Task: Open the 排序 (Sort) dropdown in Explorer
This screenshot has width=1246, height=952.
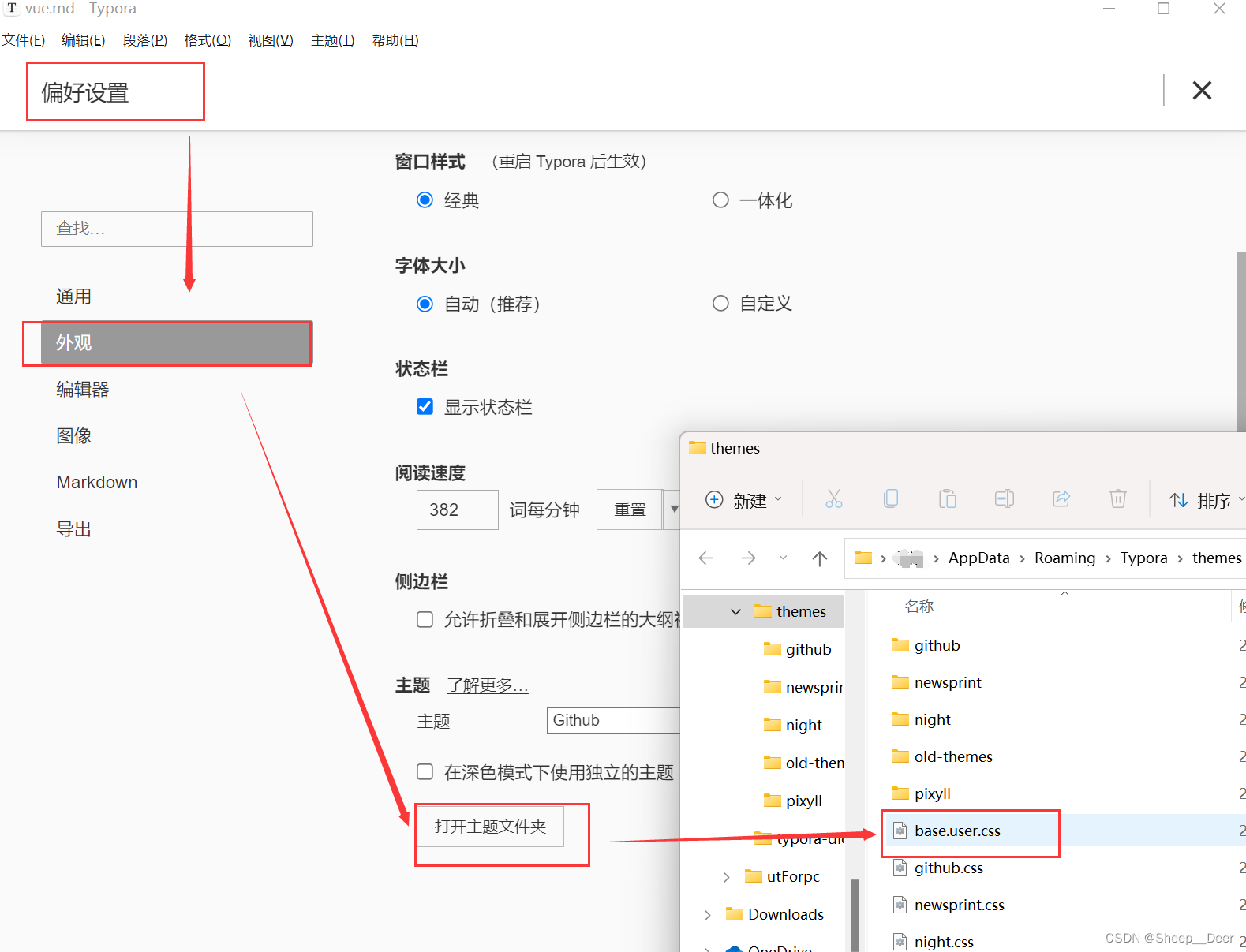Action: click(1206, 500)
